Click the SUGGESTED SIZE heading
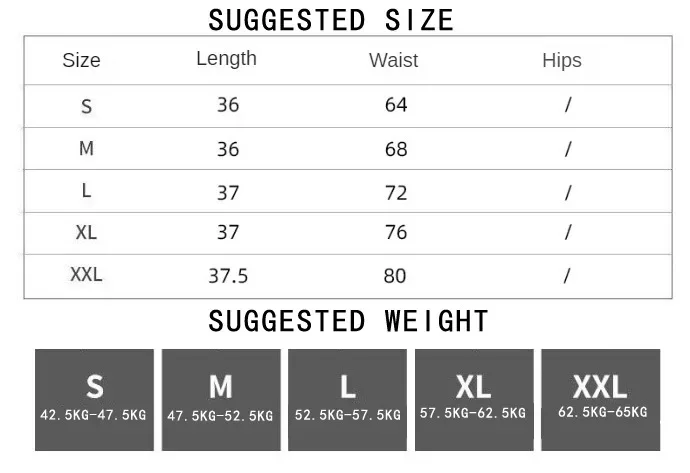Viewport: 690px width, 473px height. point(331,19)
